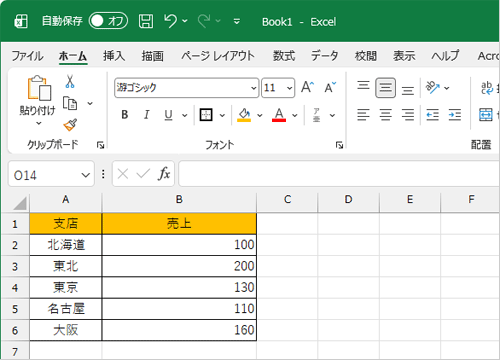Click the Undo arrow icon
The width and height of the screenshot is (500, 360).
(170, 21)
